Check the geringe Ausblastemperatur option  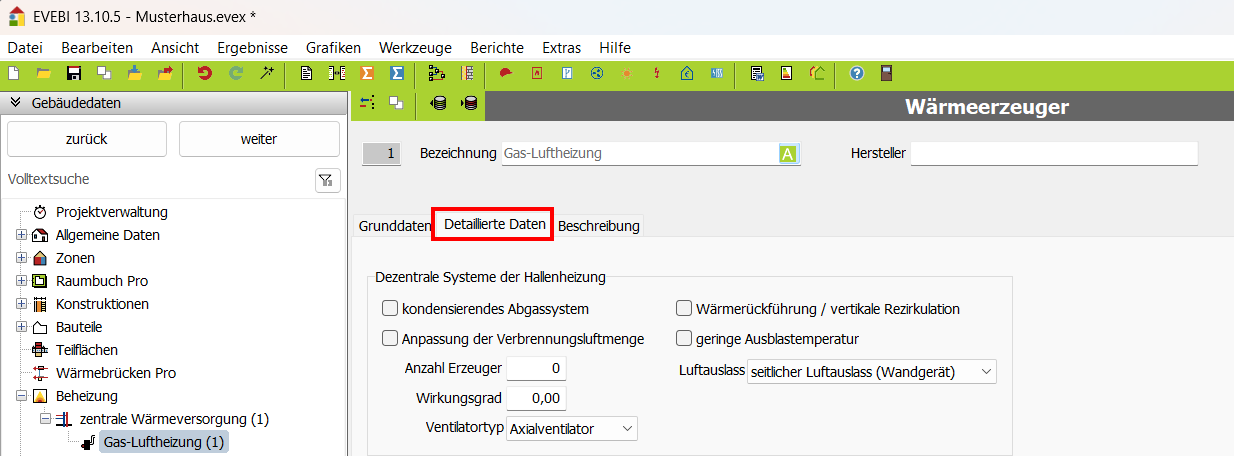tap(685, 339)
